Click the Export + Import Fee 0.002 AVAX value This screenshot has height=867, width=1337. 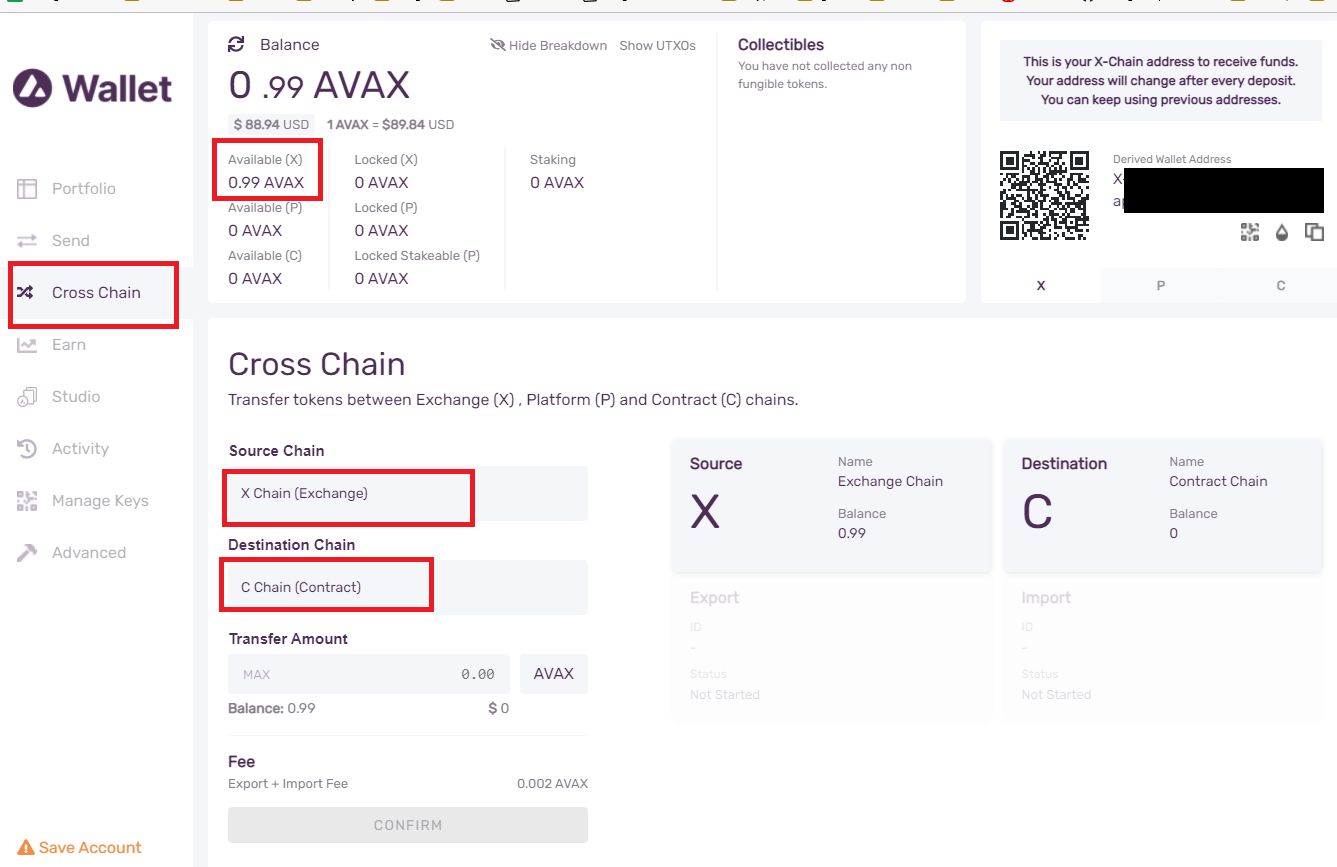[552, 783]
